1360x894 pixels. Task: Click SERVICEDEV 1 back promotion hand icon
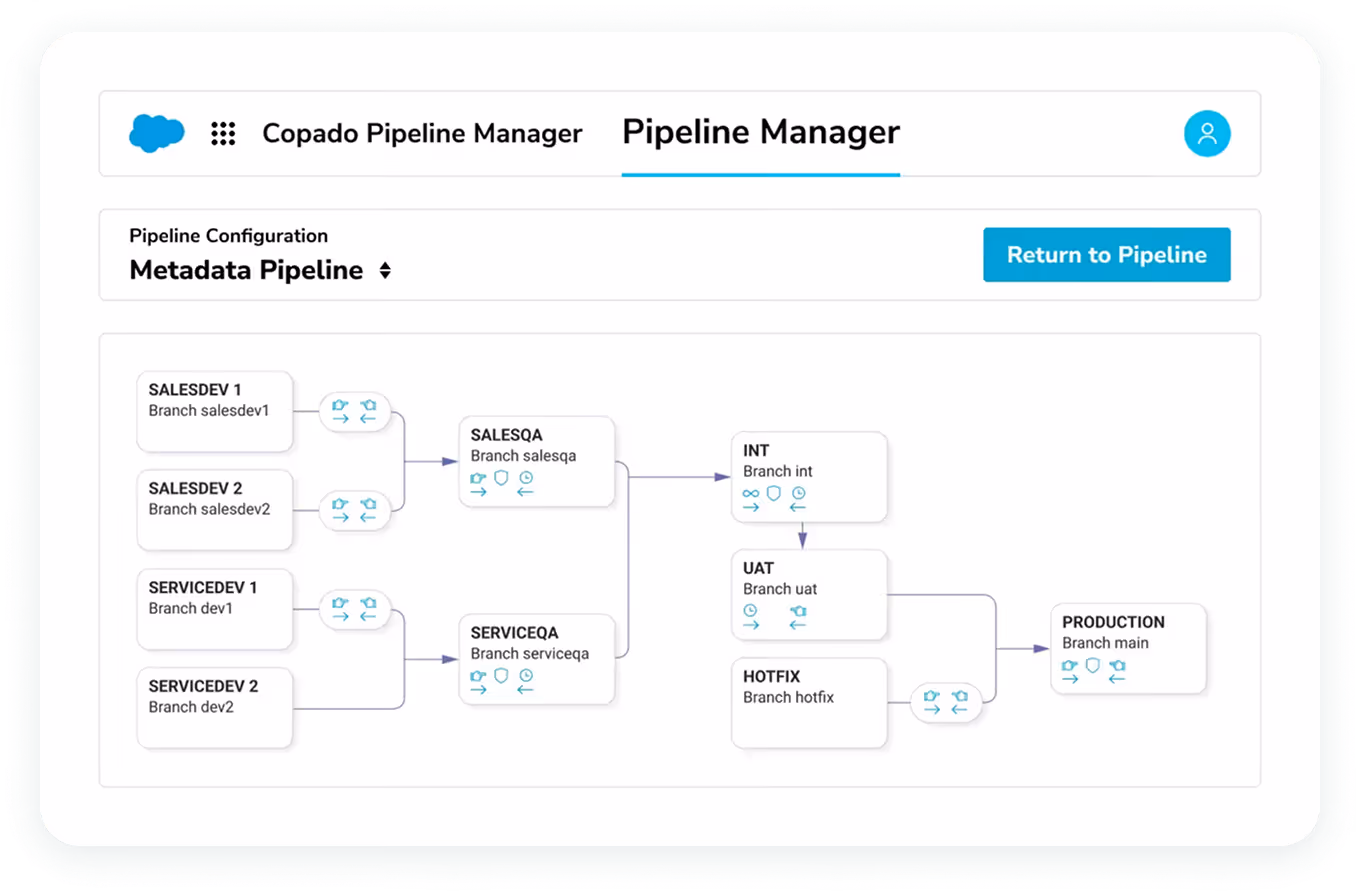pos(368,603)
